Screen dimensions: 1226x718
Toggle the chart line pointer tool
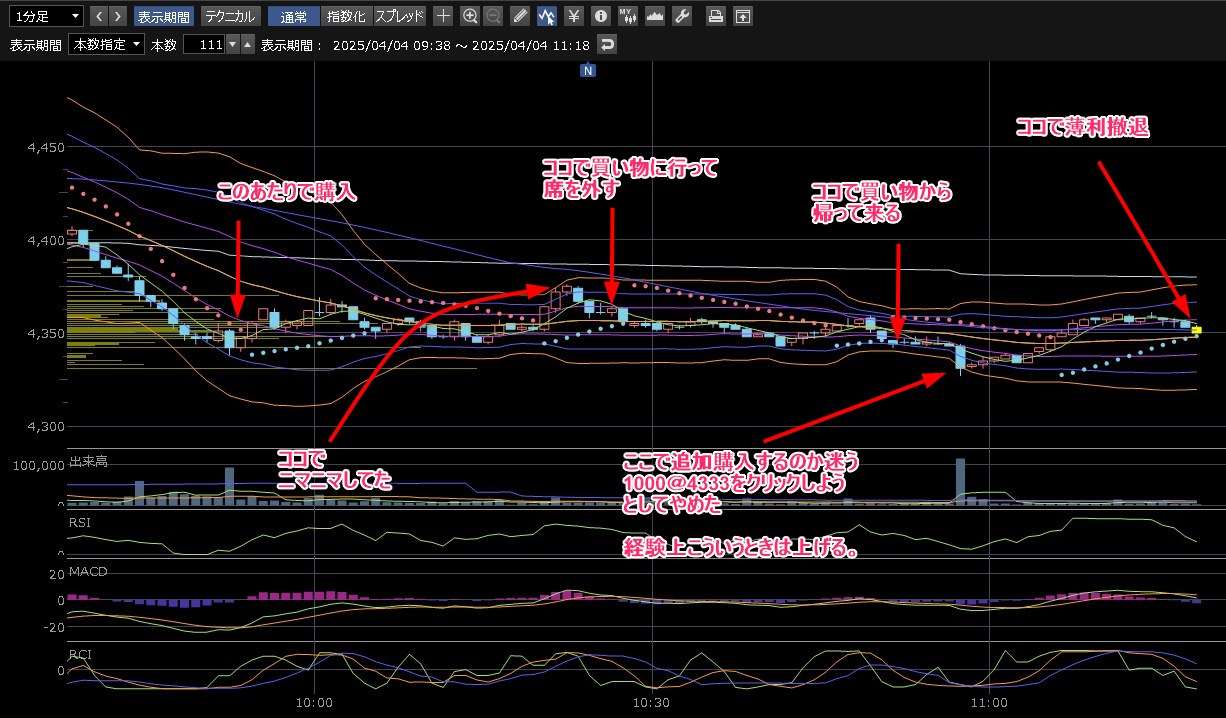point(547,16)
